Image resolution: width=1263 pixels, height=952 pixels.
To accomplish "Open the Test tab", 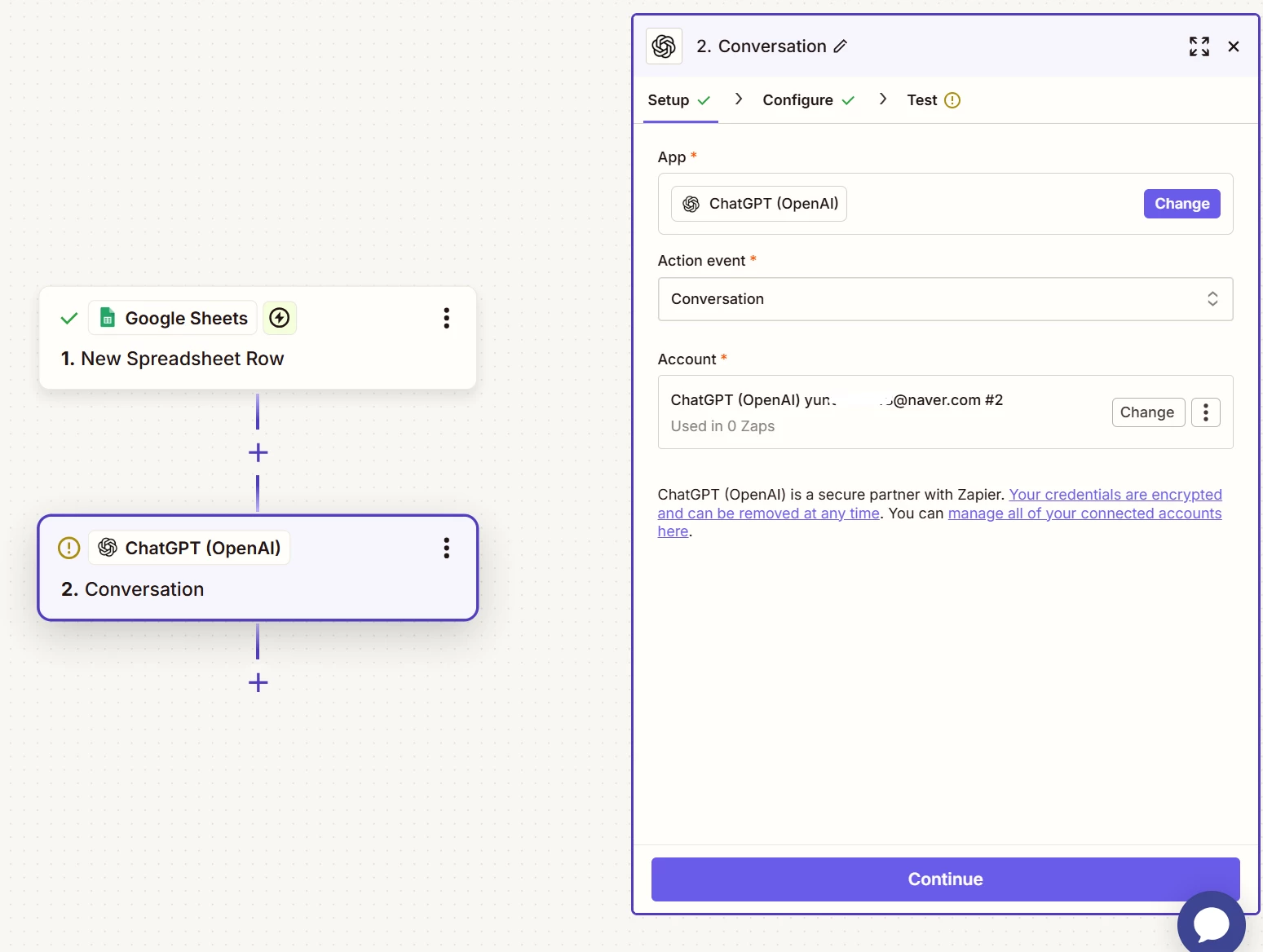I will point(933,100).
